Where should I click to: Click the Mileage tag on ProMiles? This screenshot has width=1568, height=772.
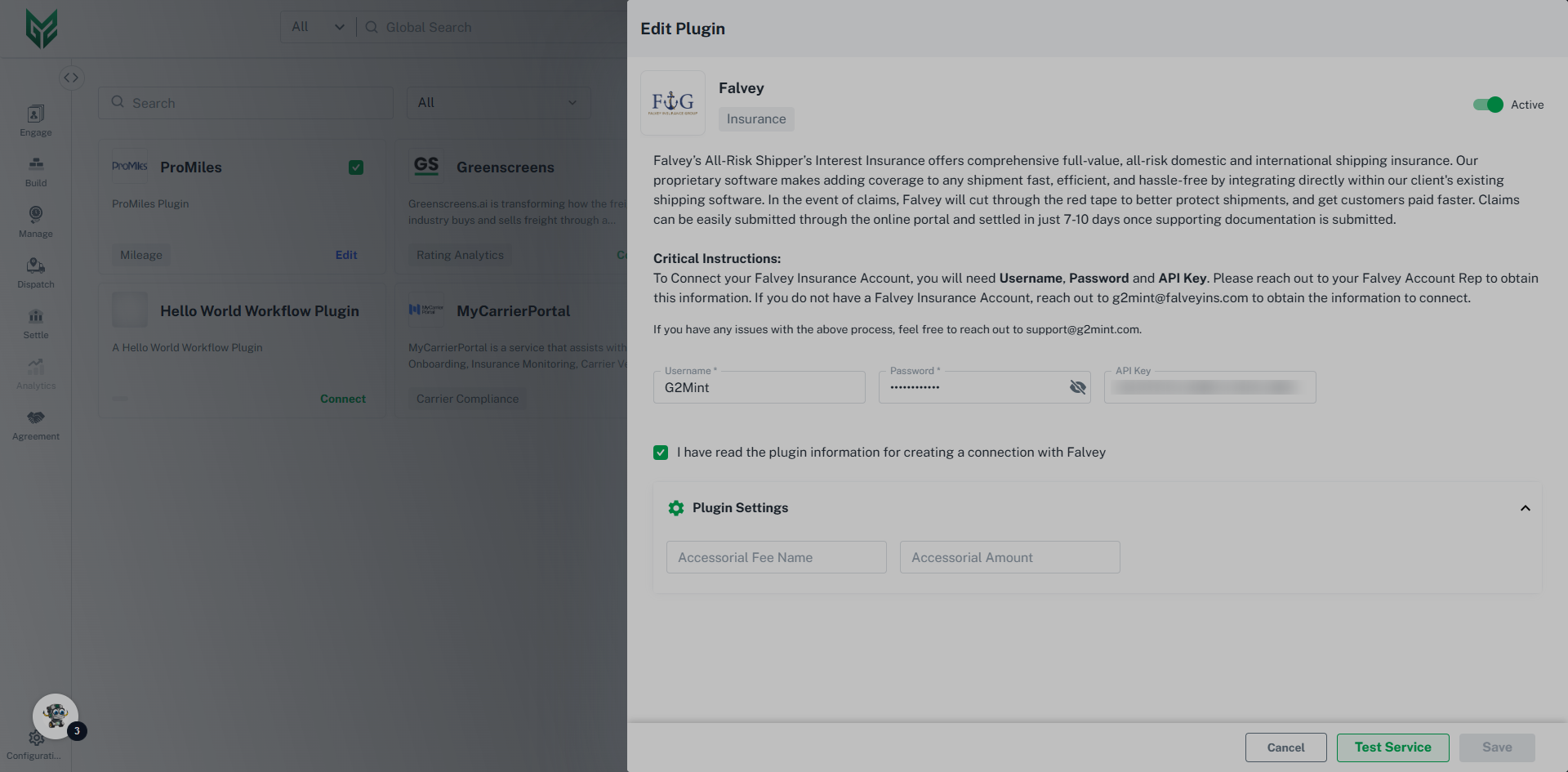[x=140, y=254]
